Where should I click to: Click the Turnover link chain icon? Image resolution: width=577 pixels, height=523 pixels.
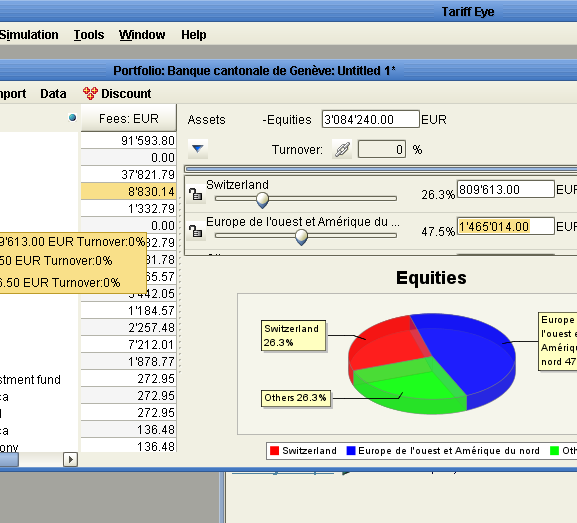342,149
